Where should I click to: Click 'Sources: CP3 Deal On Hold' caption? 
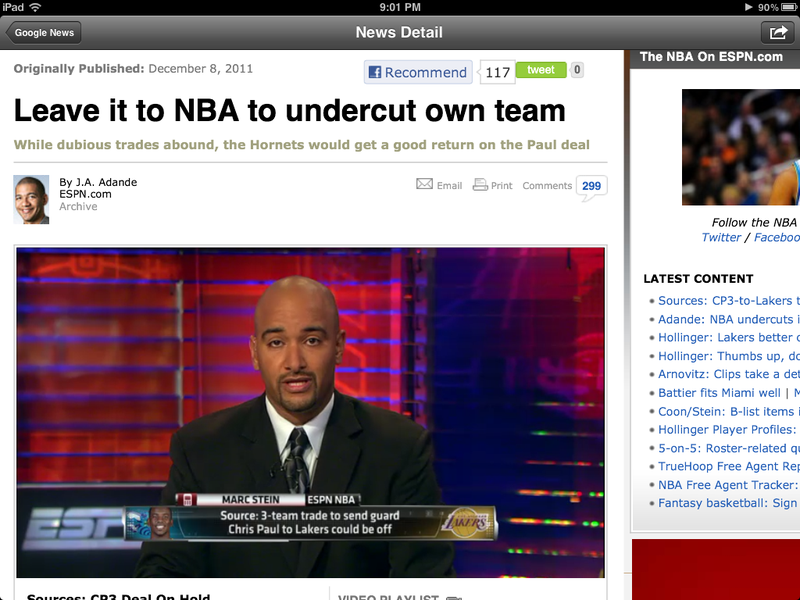tap(118, 597)
